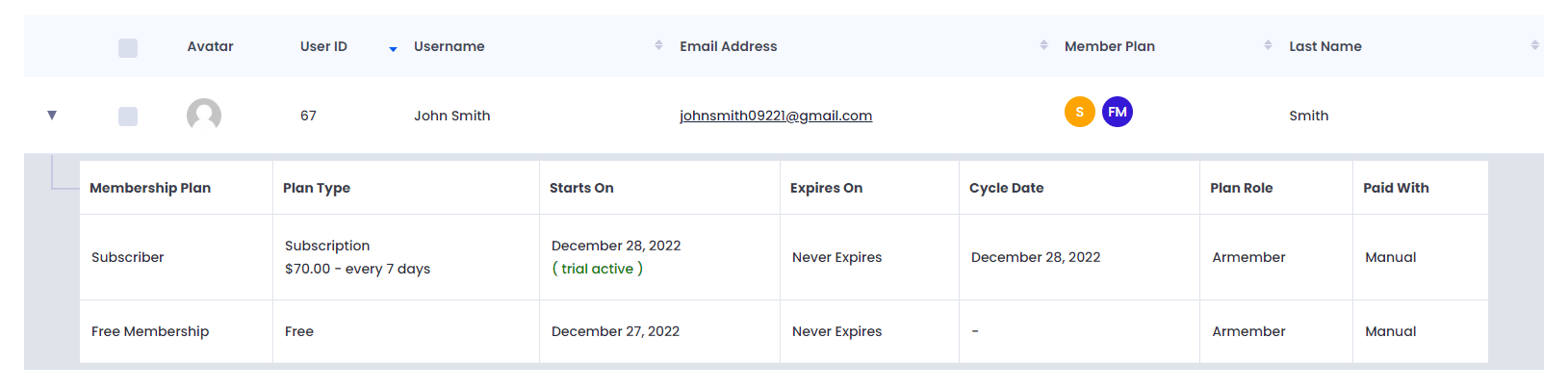Select the Free Membership plan row
The height and width of the screenshot is (390, 1568).
point(784,331)
